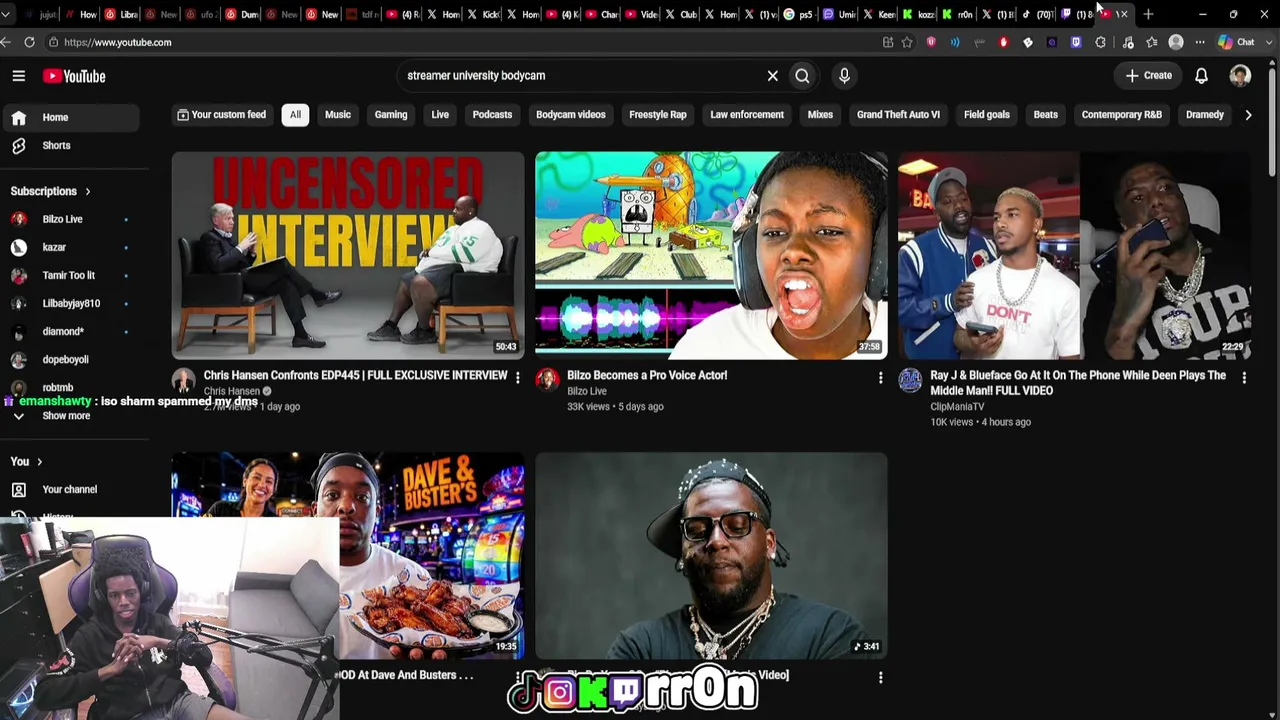This screenshot has width=1280, height=720.
Task: Select the Grand Theft Auto VI chip
Action: tap(898, 115)
